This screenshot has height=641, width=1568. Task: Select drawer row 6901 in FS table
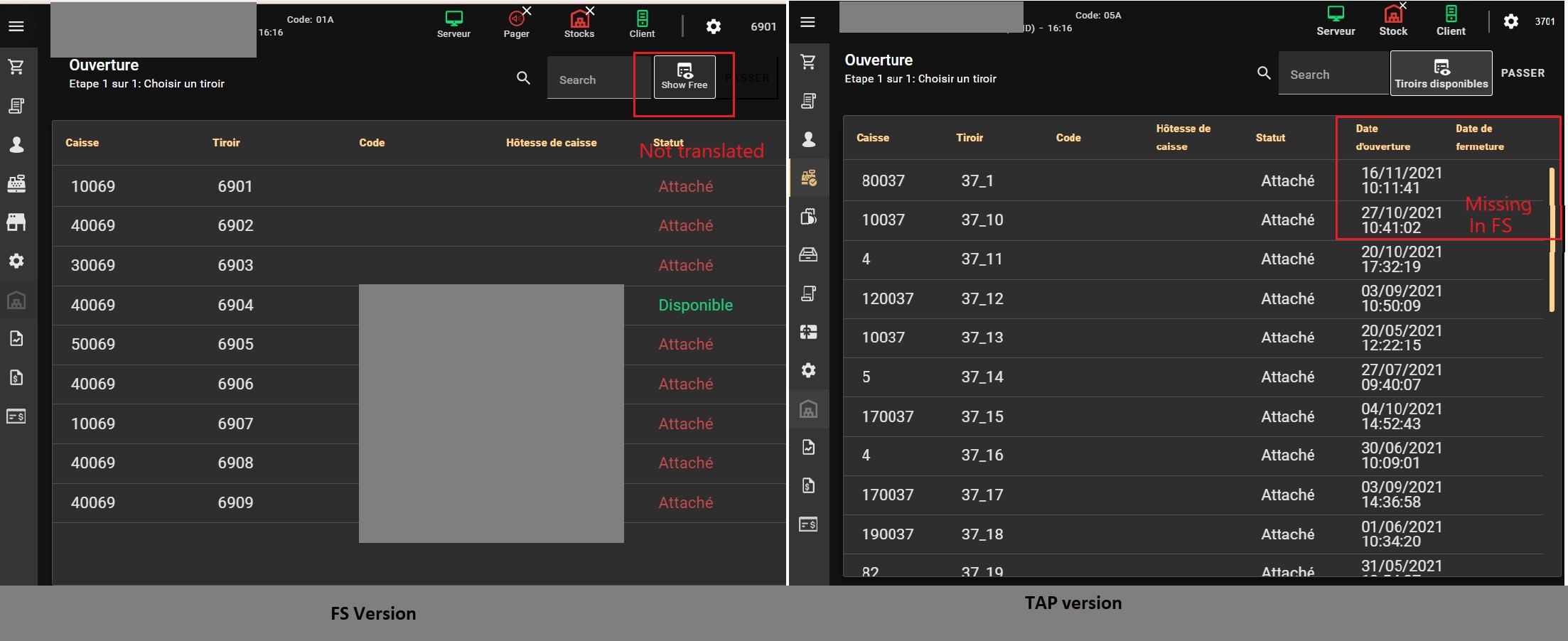(x=419, y=186)
